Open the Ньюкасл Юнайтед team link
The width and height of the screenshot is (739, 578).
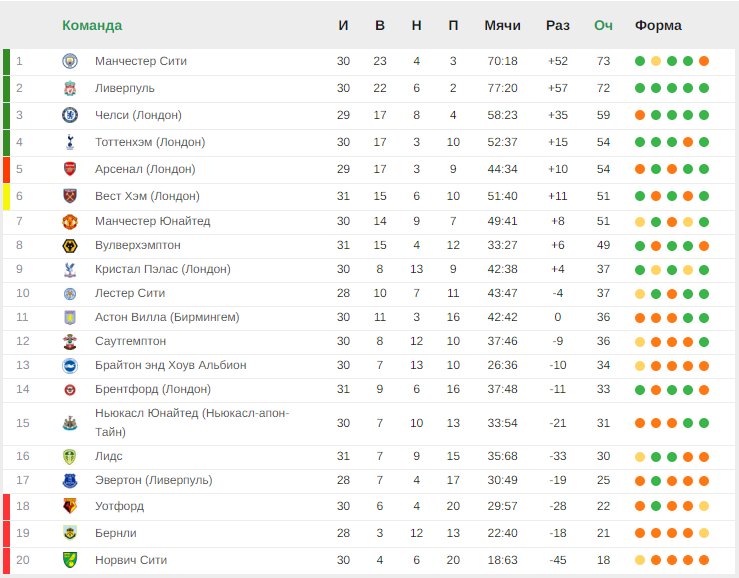pos(192,422)
